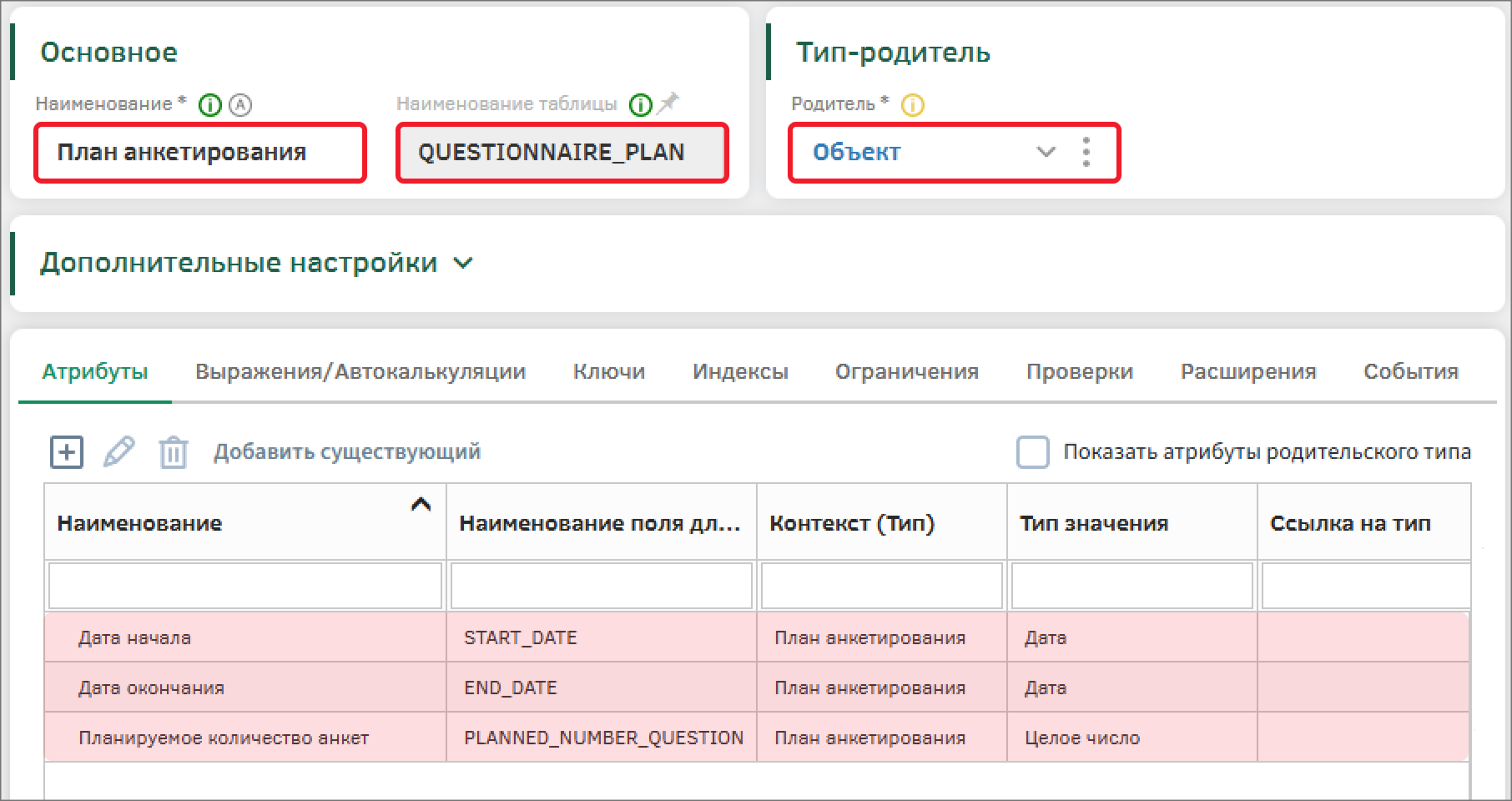Toggle sort arrow in Наименование column header

421,505
